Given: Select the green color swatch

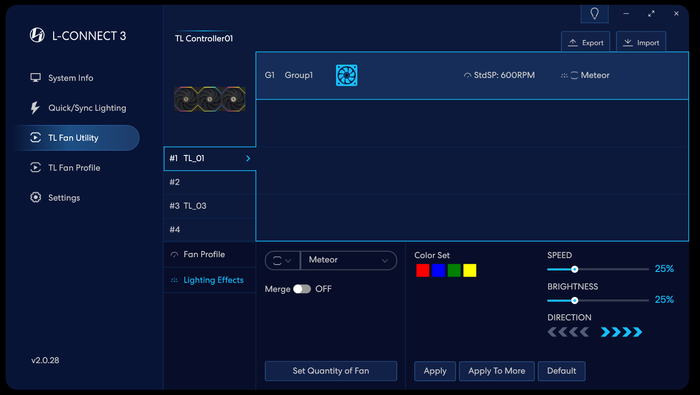Looking at the screenshot, I should coord(454,270).
